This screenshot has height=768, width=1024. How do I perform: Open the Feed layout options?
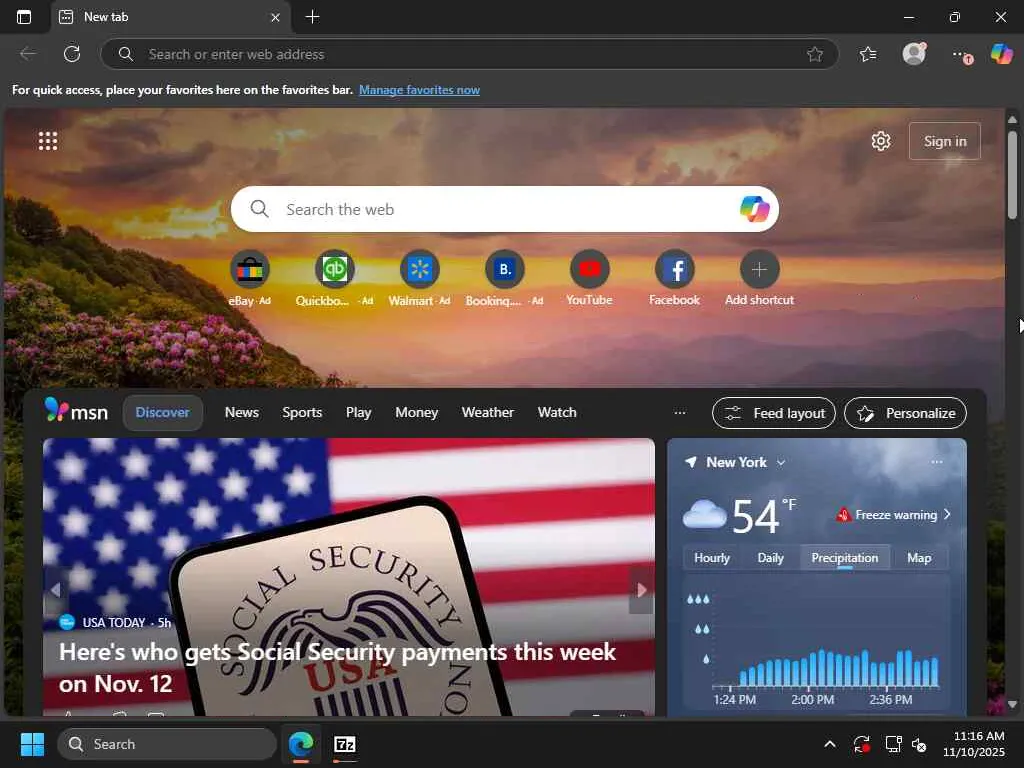tap(774, 413)
